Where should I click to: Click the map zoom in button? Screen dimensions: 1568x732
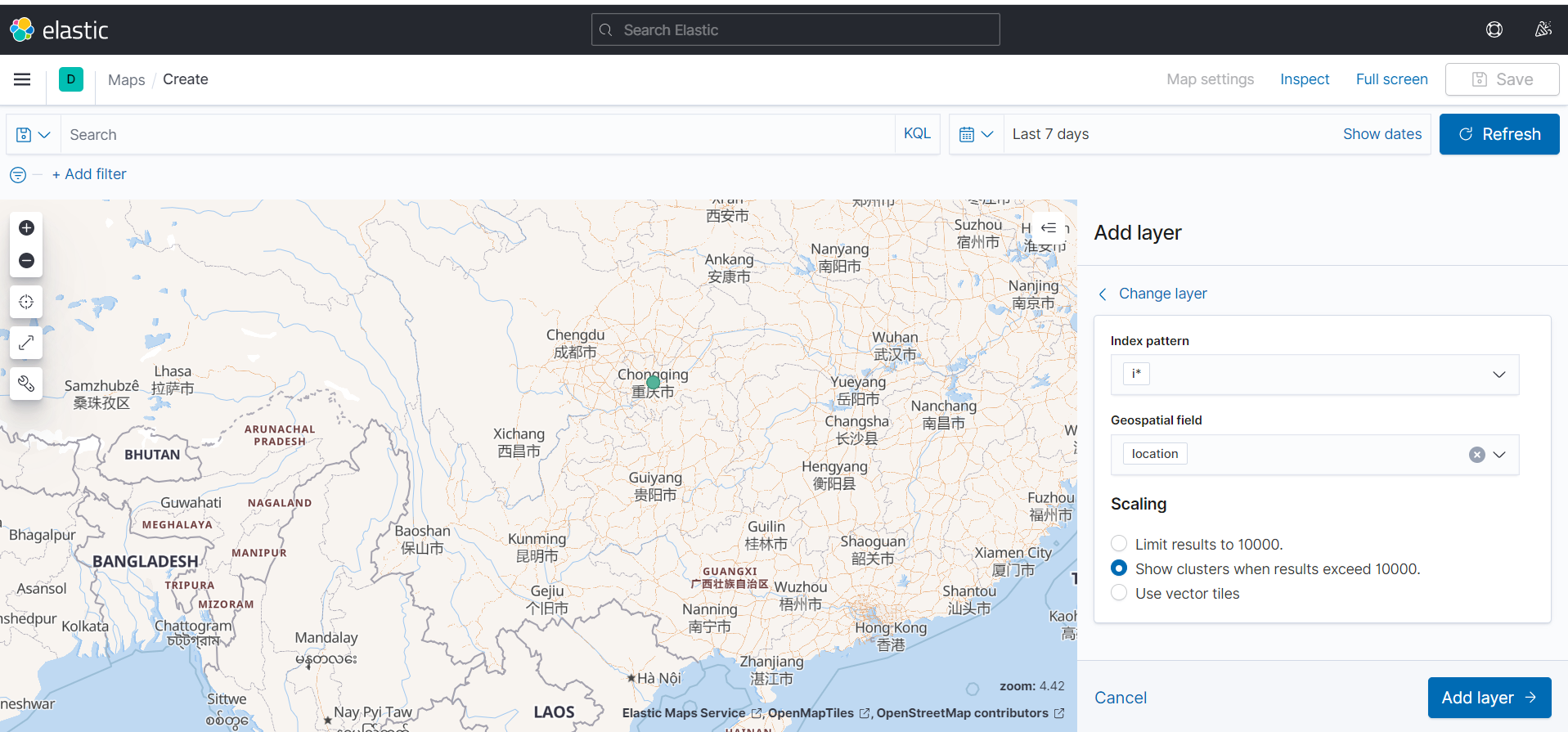click(26, 228)
